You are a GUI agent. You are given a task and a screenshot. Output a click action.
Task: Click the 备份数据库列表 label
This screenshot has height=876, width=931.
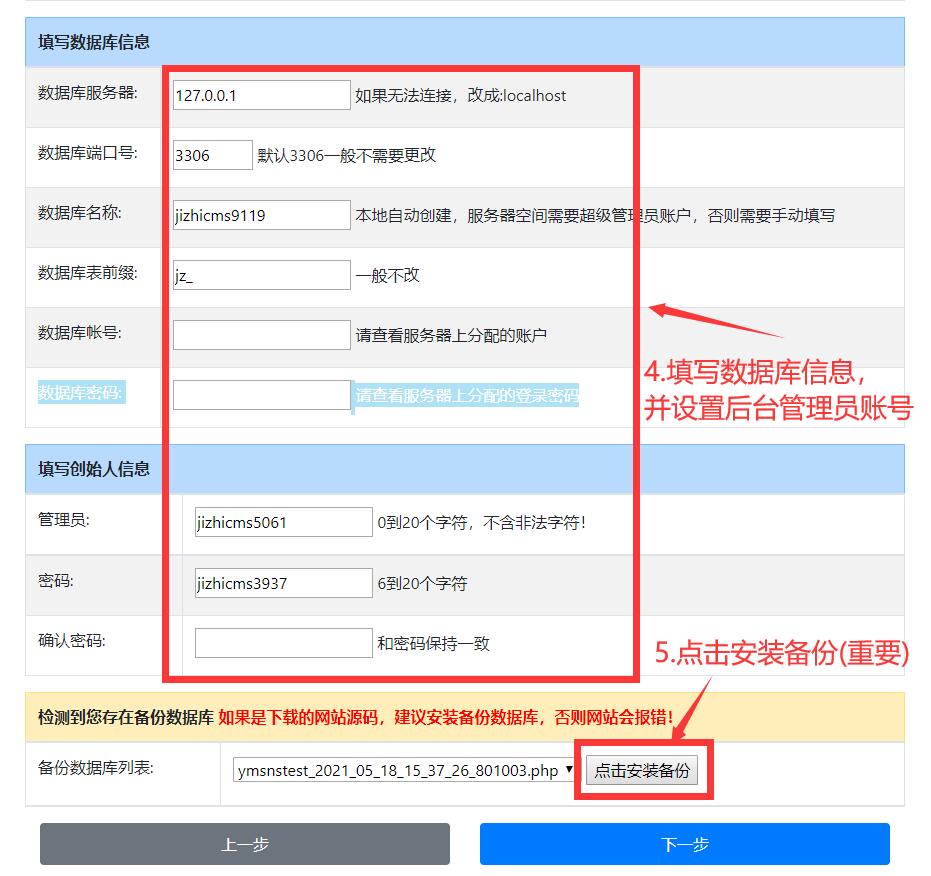[x=95, y=768]
